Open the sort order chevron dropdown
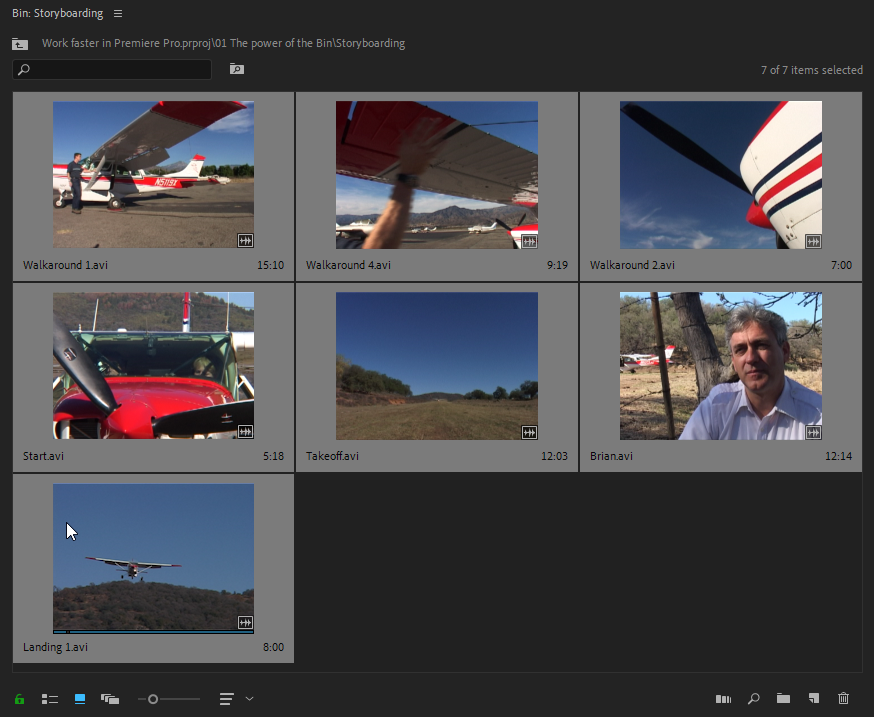 pos(247,699)
